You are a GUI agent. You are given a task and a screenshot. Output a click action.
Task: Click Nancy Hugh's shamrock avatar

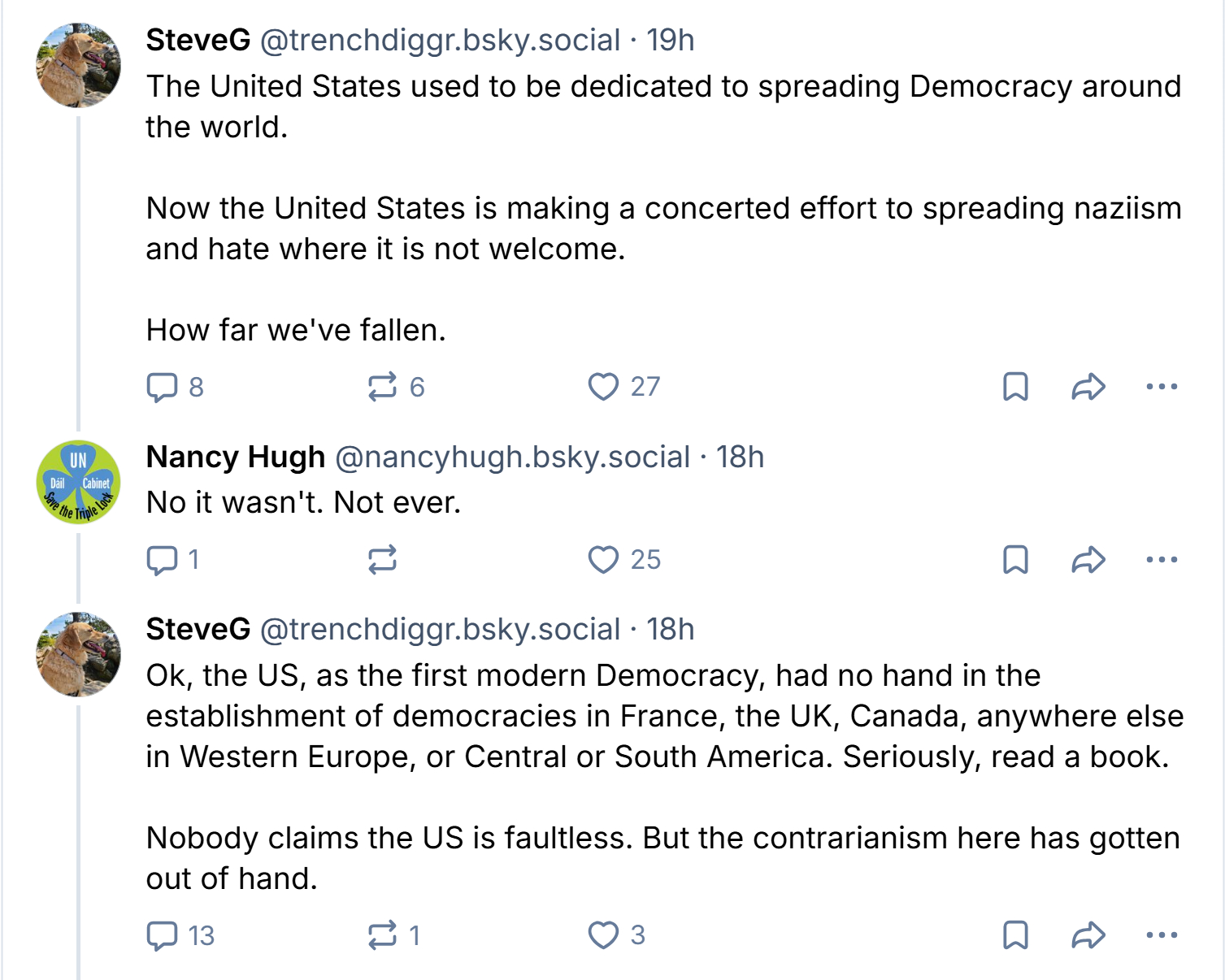point(79,483)
